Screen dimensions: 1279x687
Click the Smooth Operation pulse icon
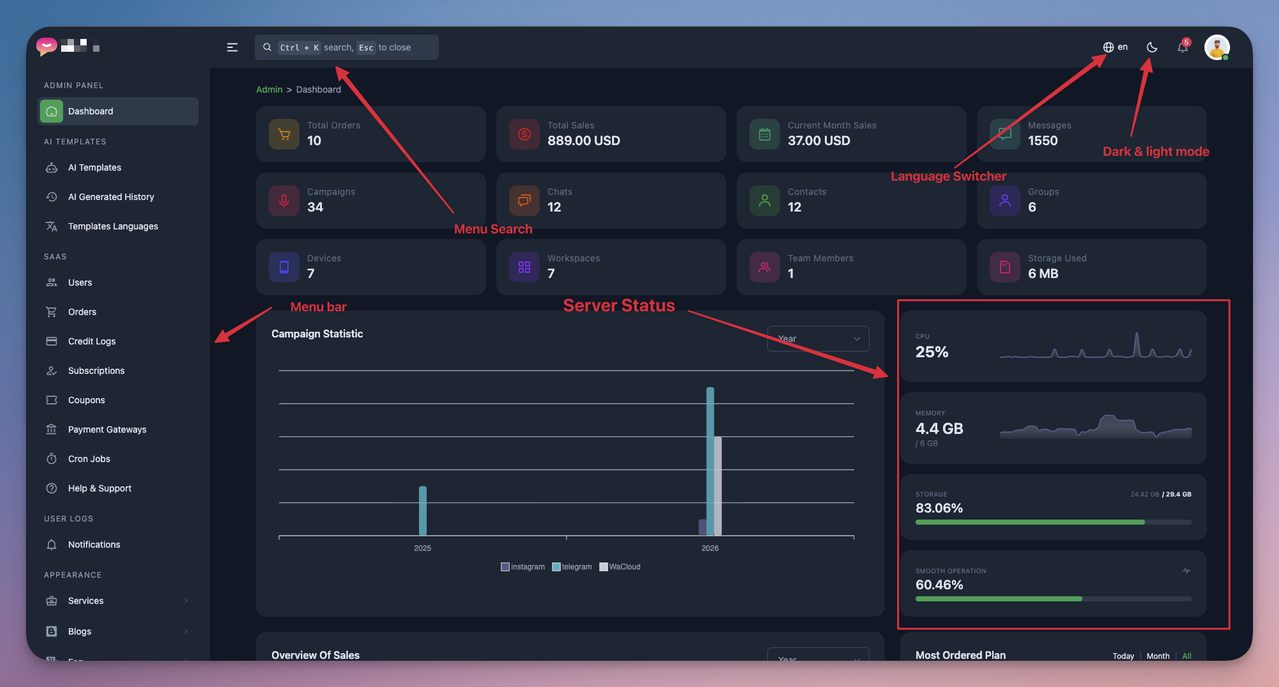coord(1186,571)
